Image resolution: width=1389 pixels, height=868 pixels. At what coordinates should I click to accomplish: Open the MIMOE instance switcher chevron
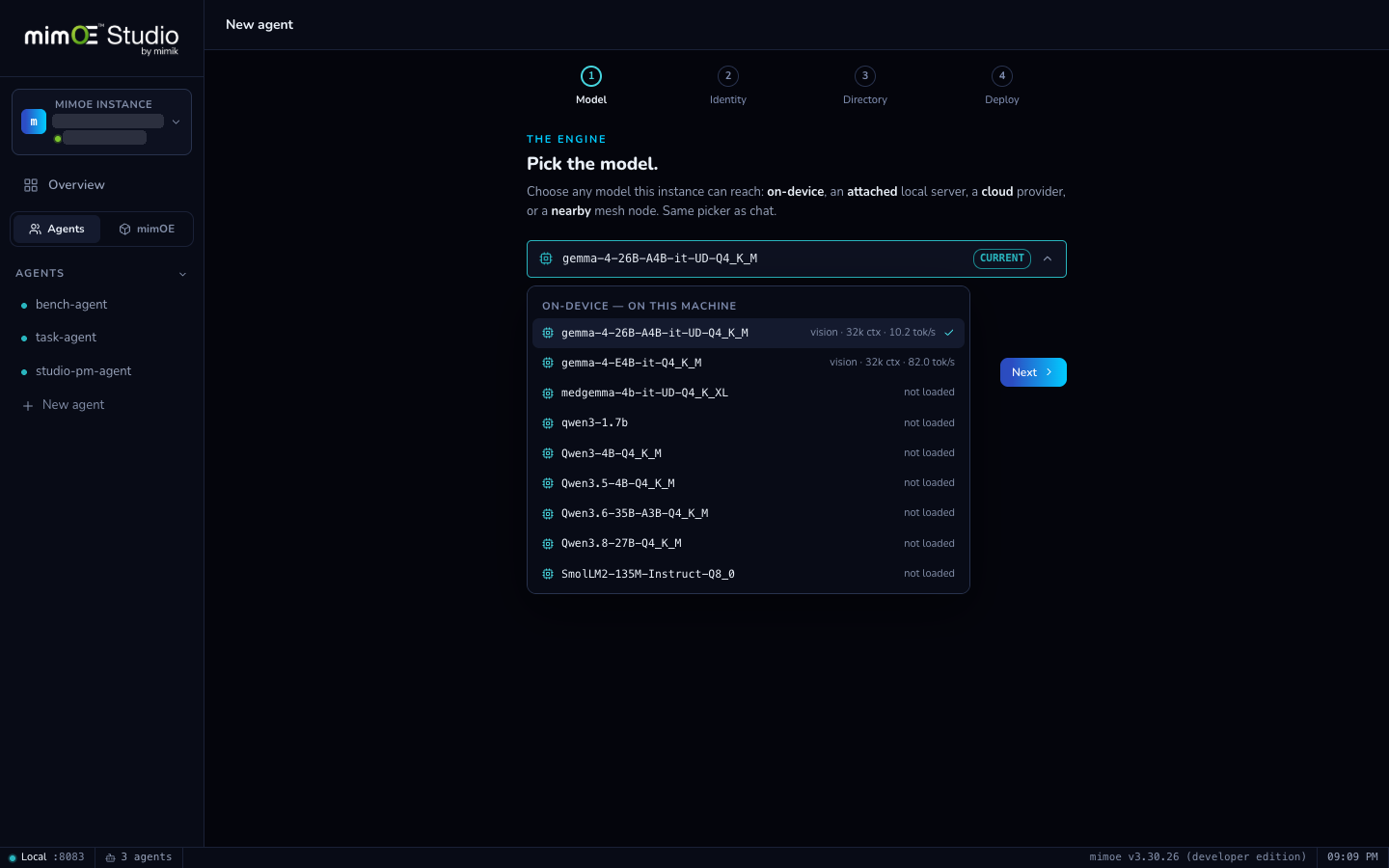point(176,122)
